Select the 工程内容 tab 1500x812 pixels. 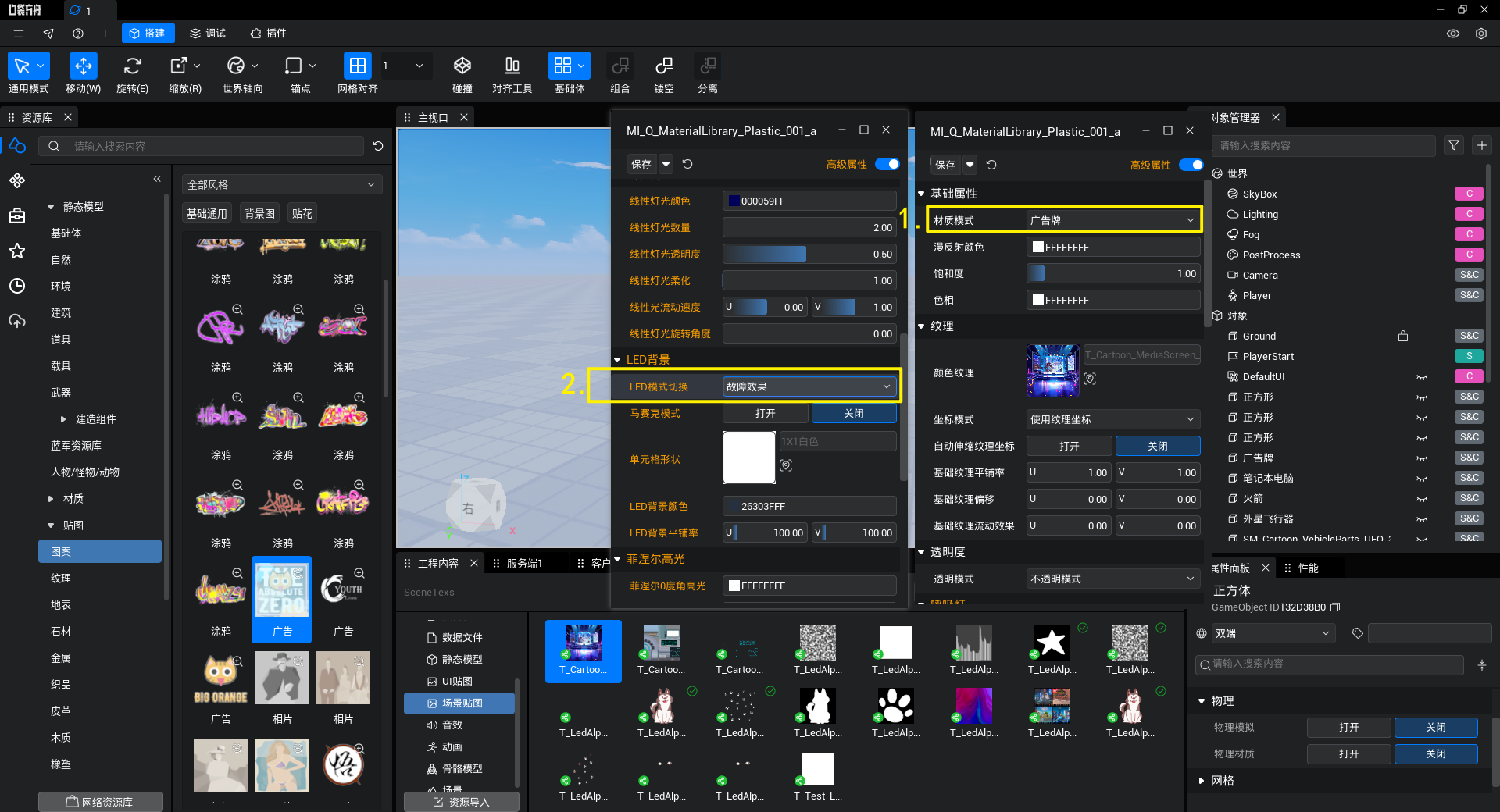[438, 563]
